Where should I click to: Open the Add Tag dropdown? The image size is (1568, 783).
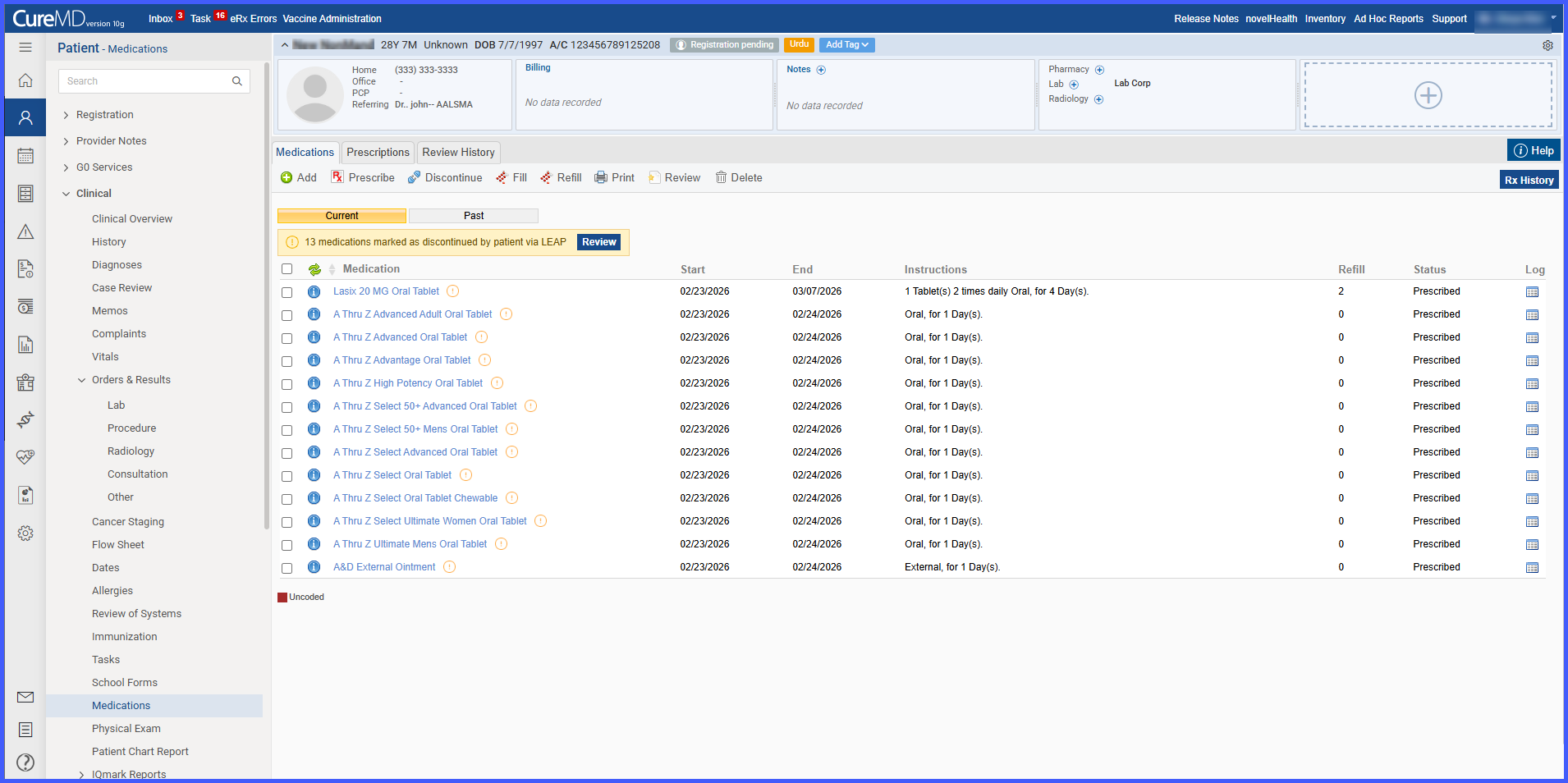847,45
